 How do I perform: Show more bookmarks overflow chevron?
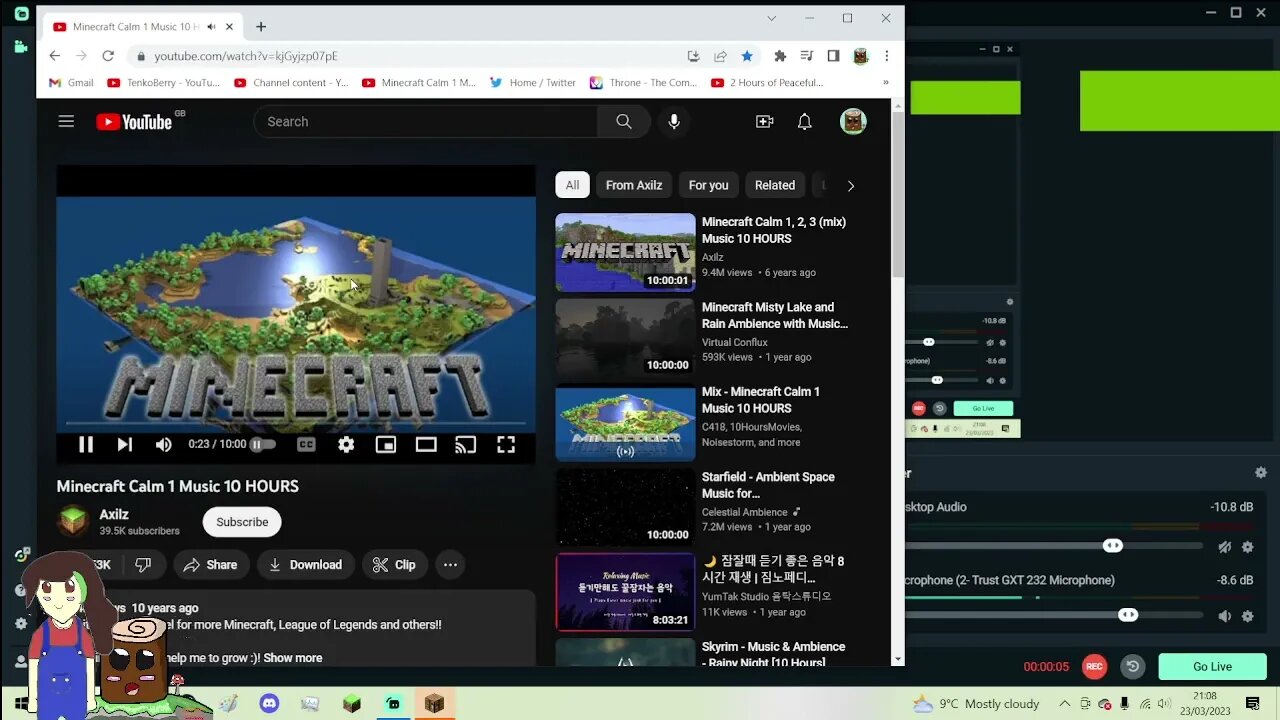(x=885, y=83)
